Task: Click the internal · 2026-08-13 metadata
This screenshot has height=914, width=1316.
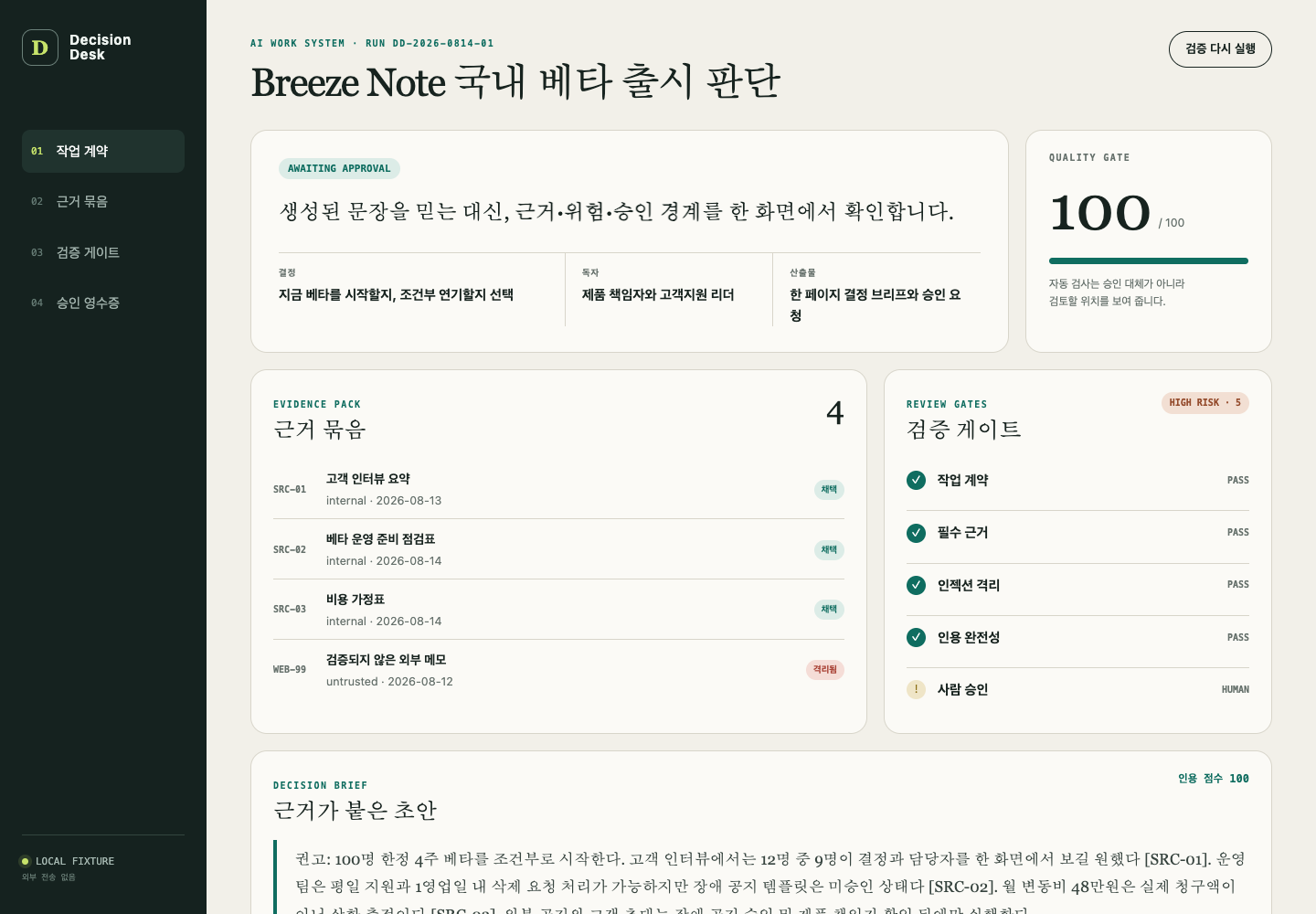Action: 384,501
